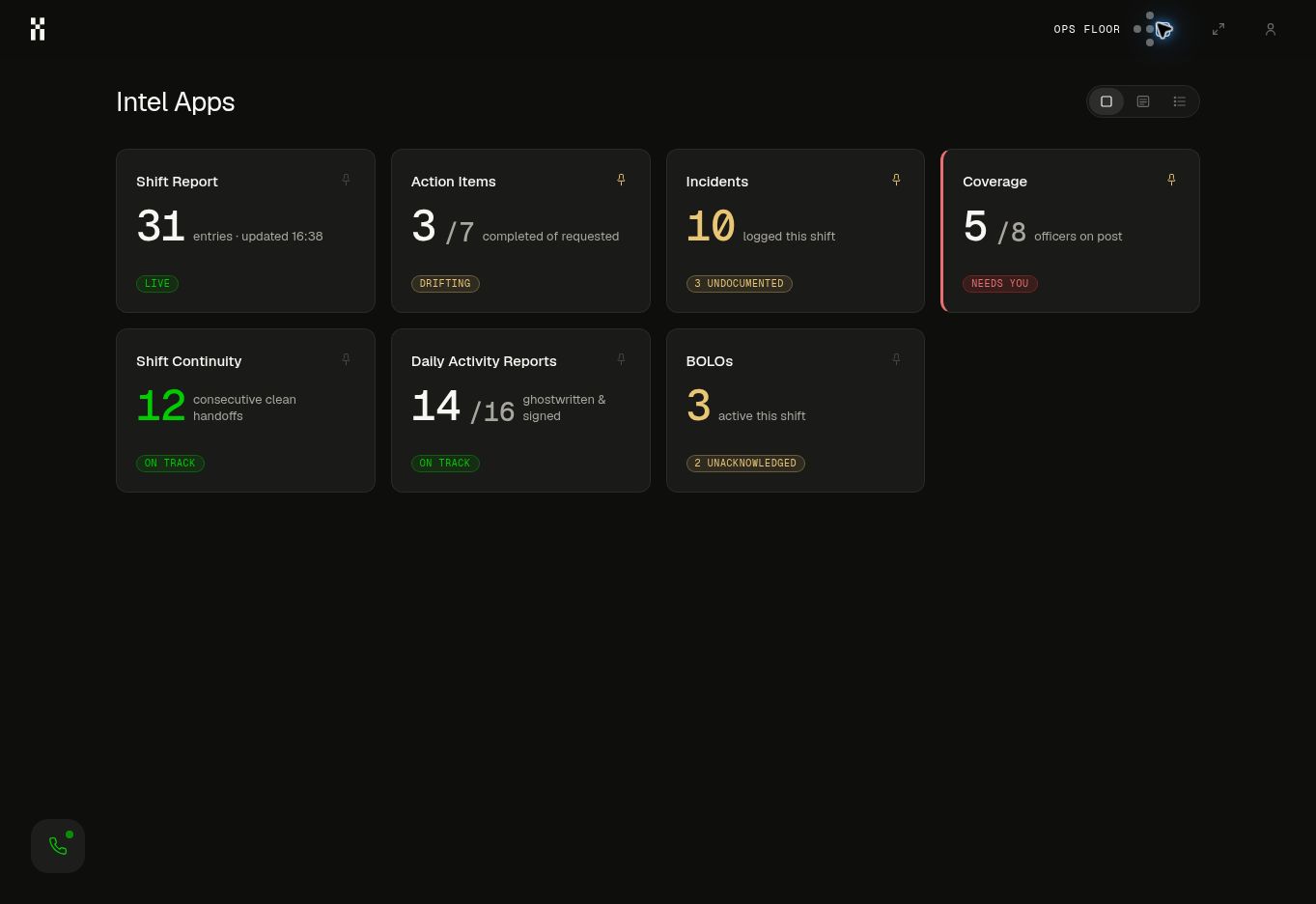Open the Action Items app title
This screenshot has width=1316, height=904.
tap(453, 182)
